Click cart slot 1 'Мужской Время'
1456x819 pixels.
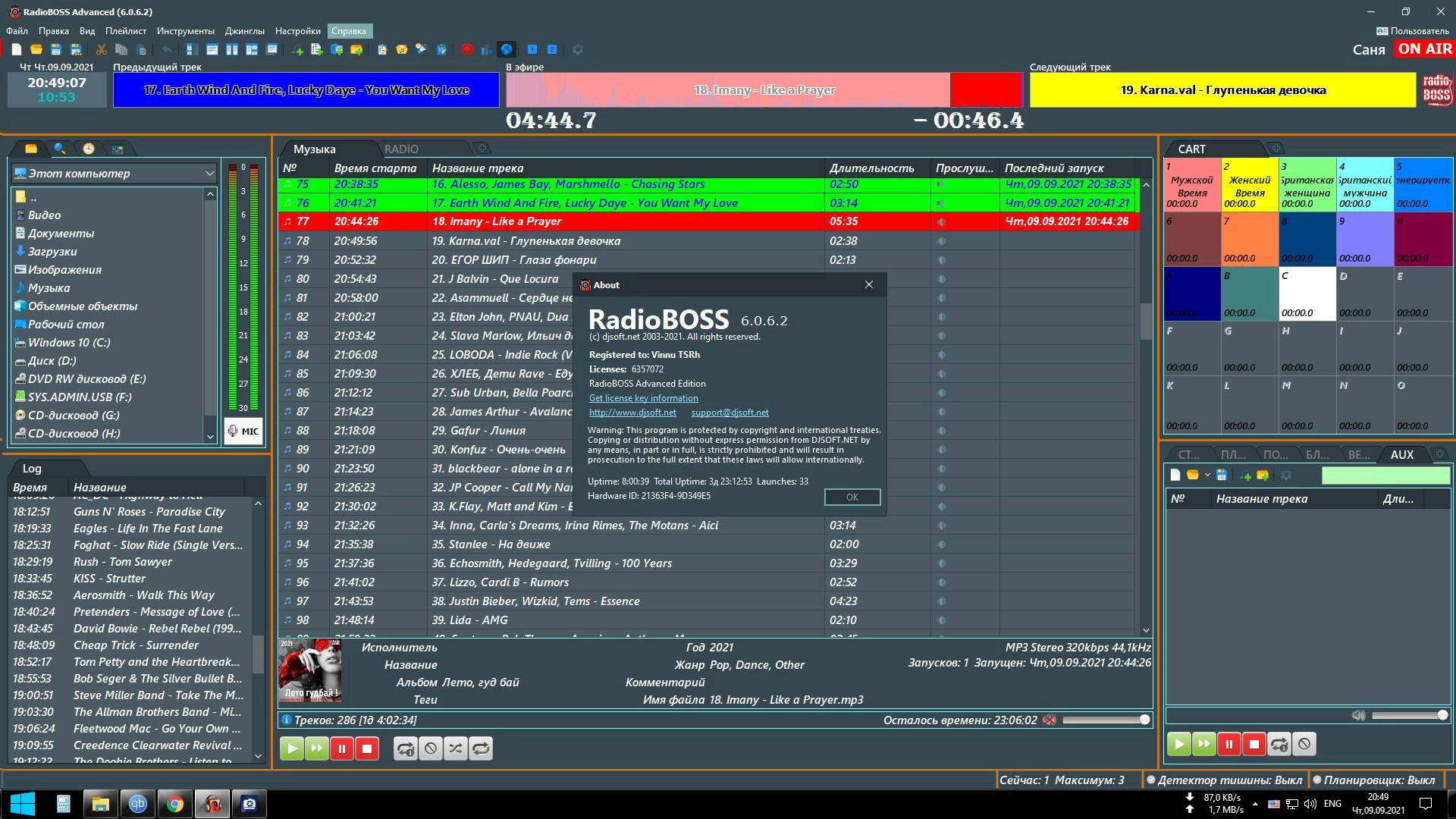click(x=1192, y=184)
